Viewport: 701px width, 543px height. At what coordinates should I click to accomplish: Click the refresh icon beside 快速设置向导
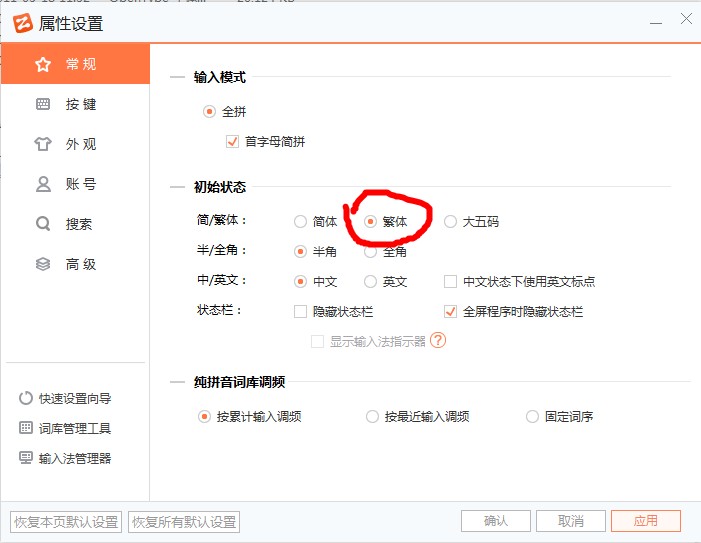(x=26, y=398)
